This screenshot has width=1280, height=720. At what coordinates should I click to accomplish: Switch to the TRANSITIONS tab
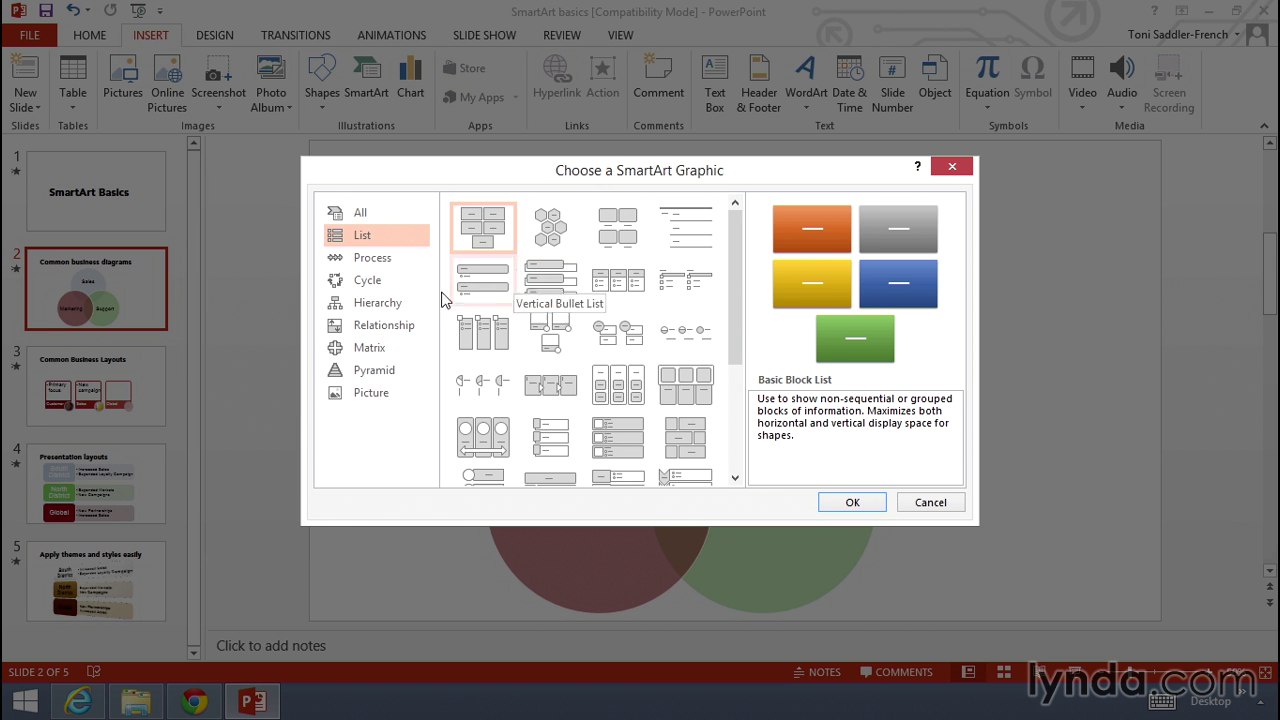tap(295, 35)
